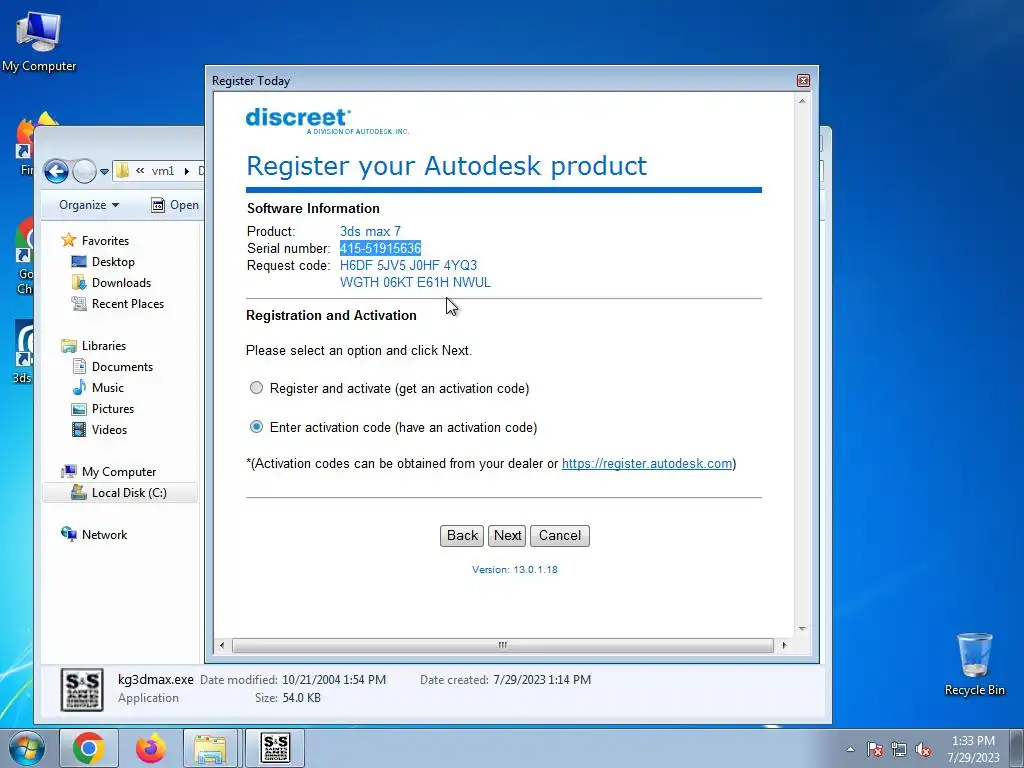Click Open in Explorer toolbar
1024x768 pixels.
pyautogui.click(x=175, y=205)
